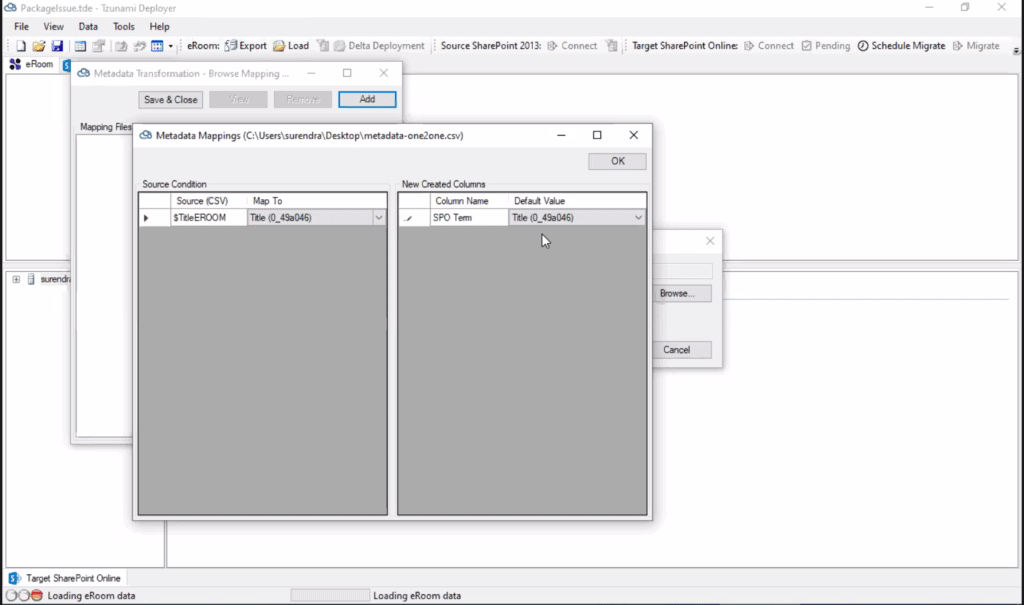The height and width of the screenshot is (605, 1024).
Task: Close Metadata Transformation Browse Mapping window
Action: [x=384, y=73]
